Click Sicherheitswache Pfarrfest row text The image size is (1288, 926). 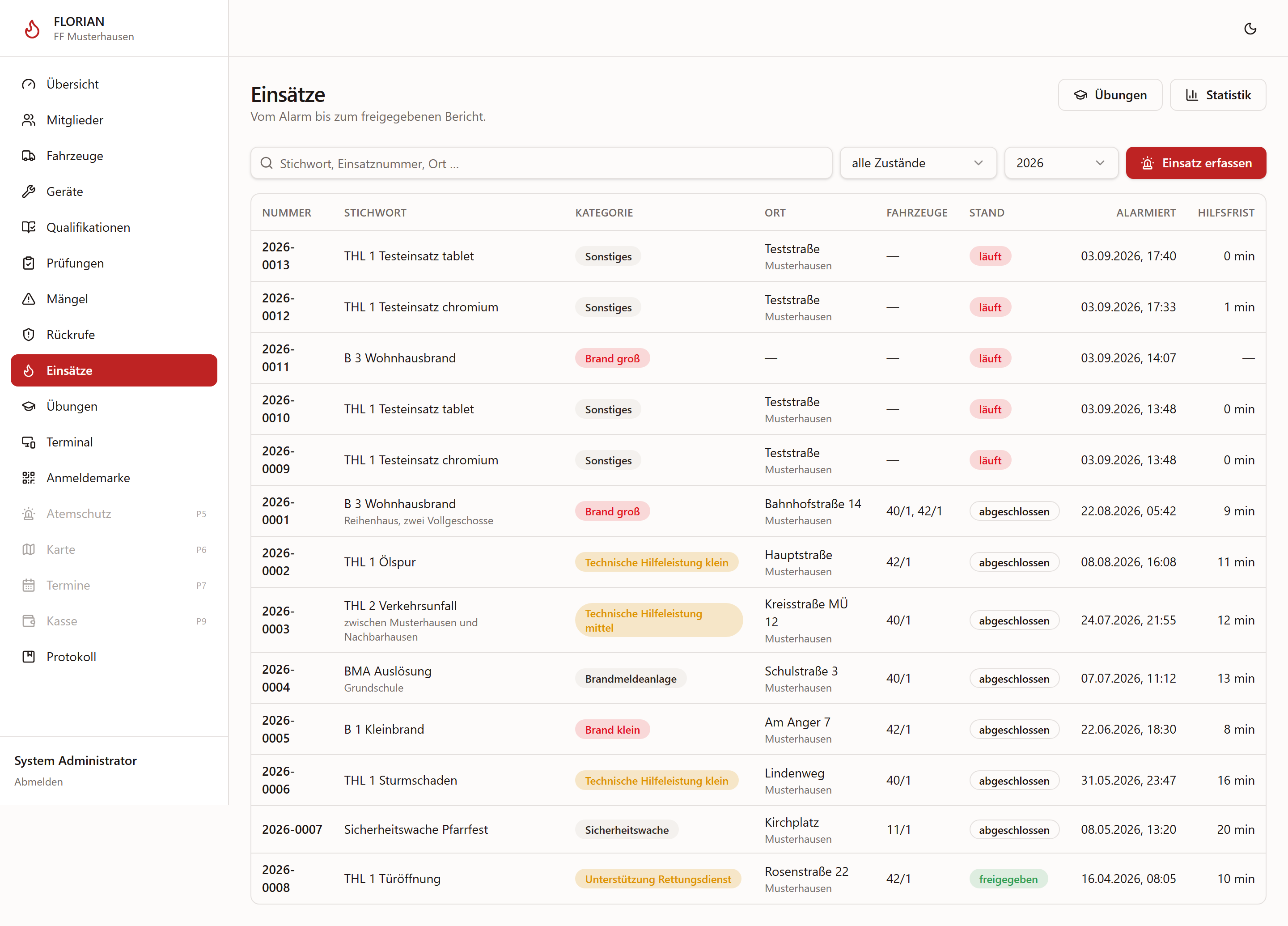click(x=416, y=829)
